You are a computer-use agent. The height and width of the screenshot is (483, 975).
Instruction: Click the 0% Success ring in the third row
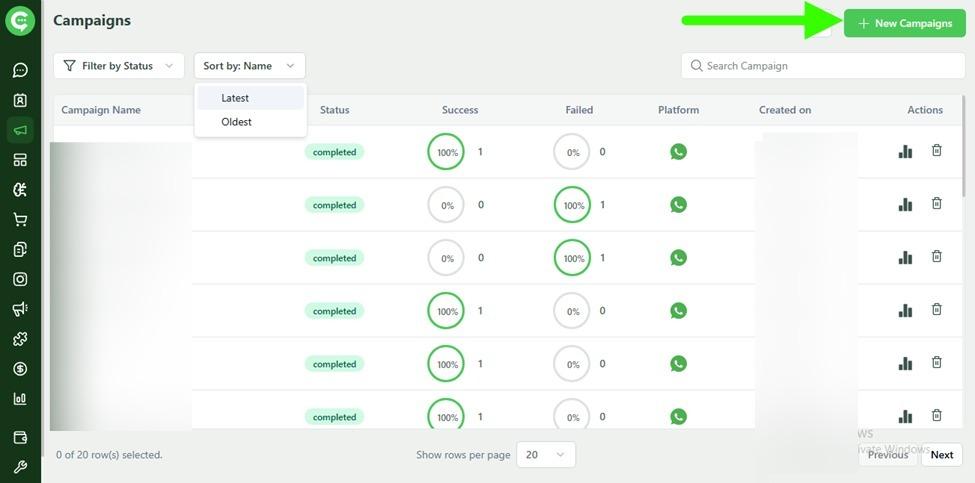click(x=446, y=258)
